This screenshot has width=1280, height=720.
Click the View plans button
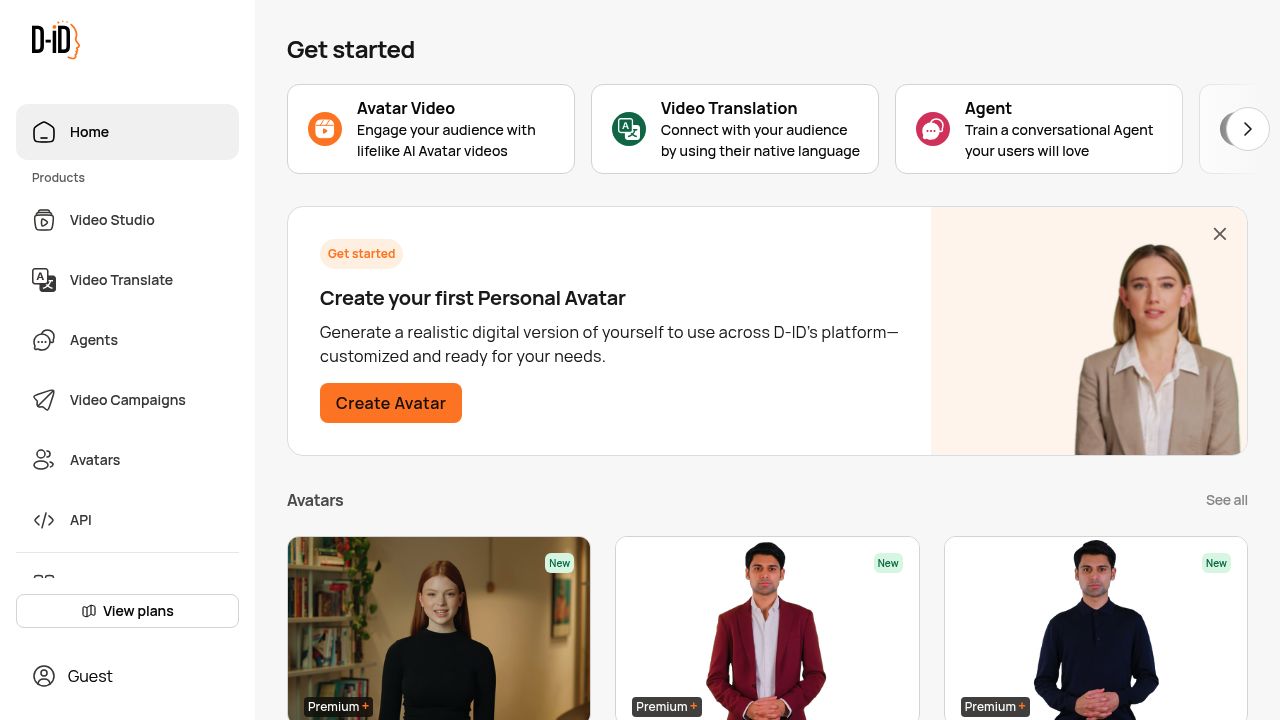[x=127, y=611]
